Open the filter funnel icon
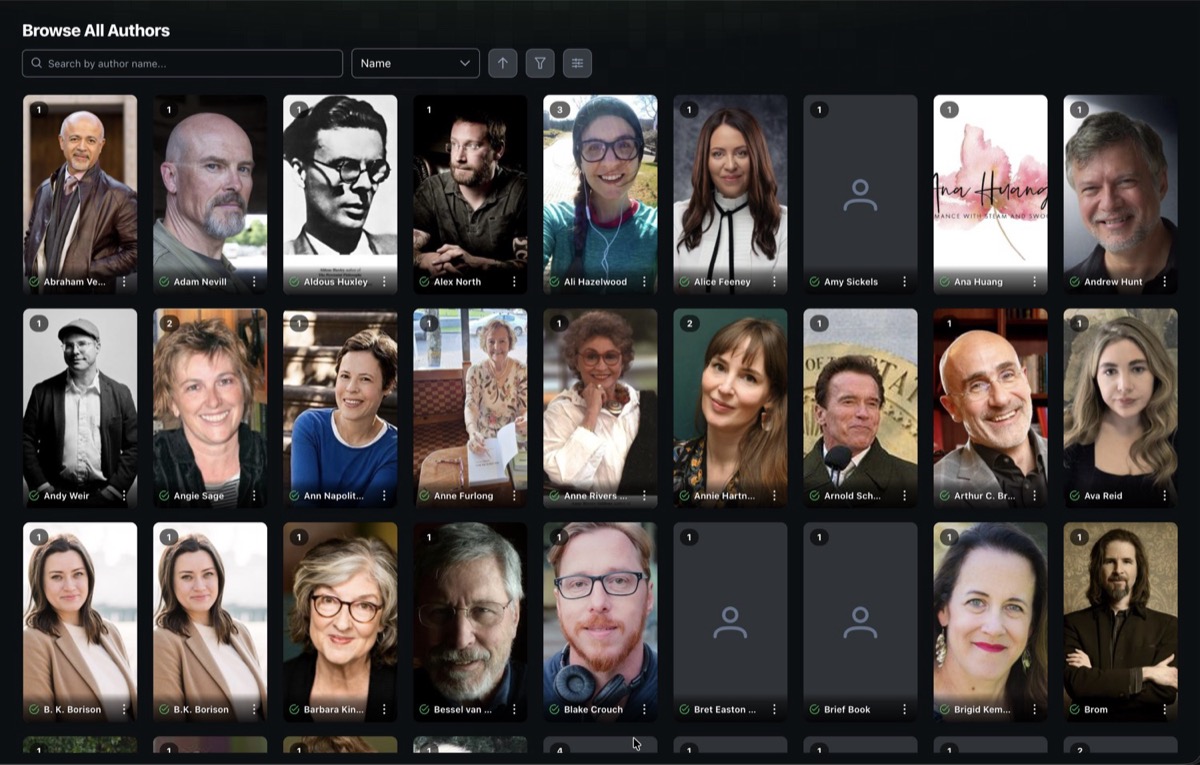The height and width of the screenshot is (765, 1200). 539,62
